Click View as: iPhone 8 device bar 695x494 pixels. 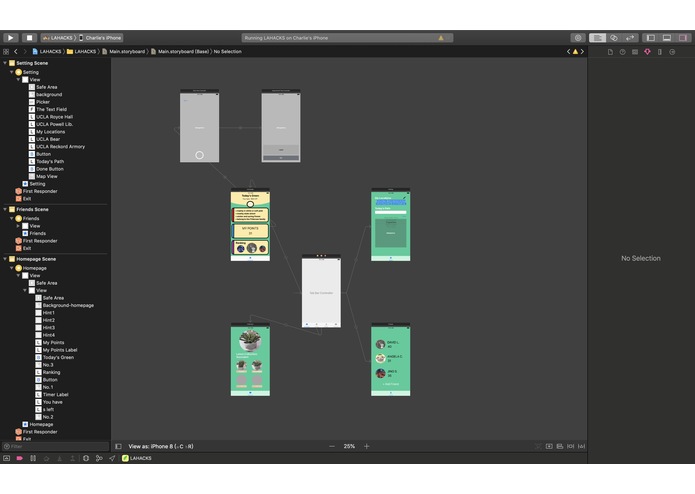point(160,446)
